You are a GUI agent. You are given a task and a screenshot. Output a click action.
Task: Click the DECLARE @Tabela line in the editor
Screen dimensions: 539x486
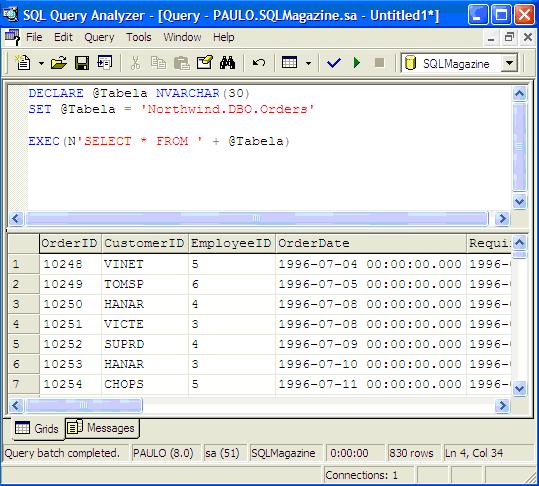(139, 93)
